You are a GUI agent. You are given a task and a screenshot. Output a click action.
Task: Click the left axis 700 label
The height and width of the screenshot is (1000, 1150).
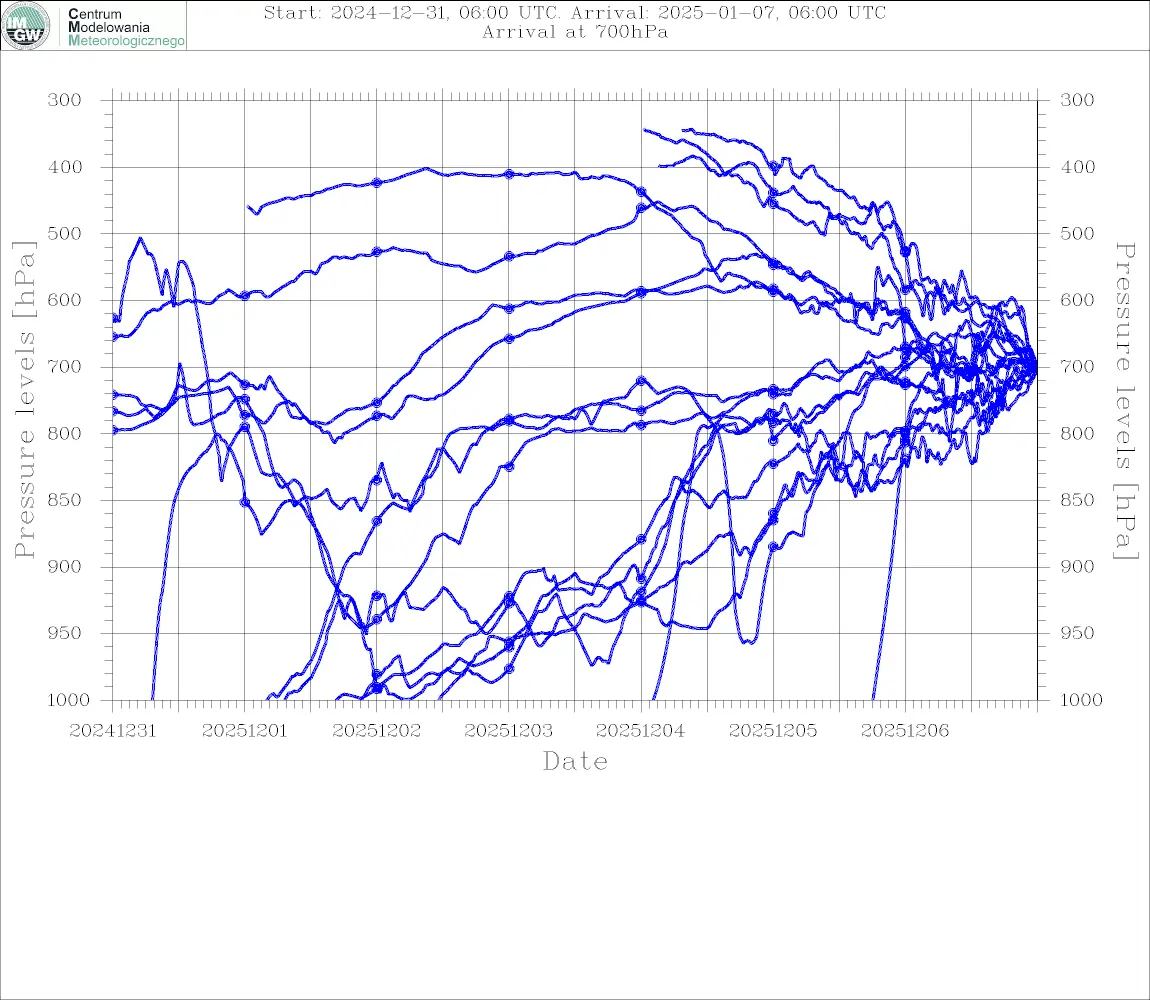[65, 367]
